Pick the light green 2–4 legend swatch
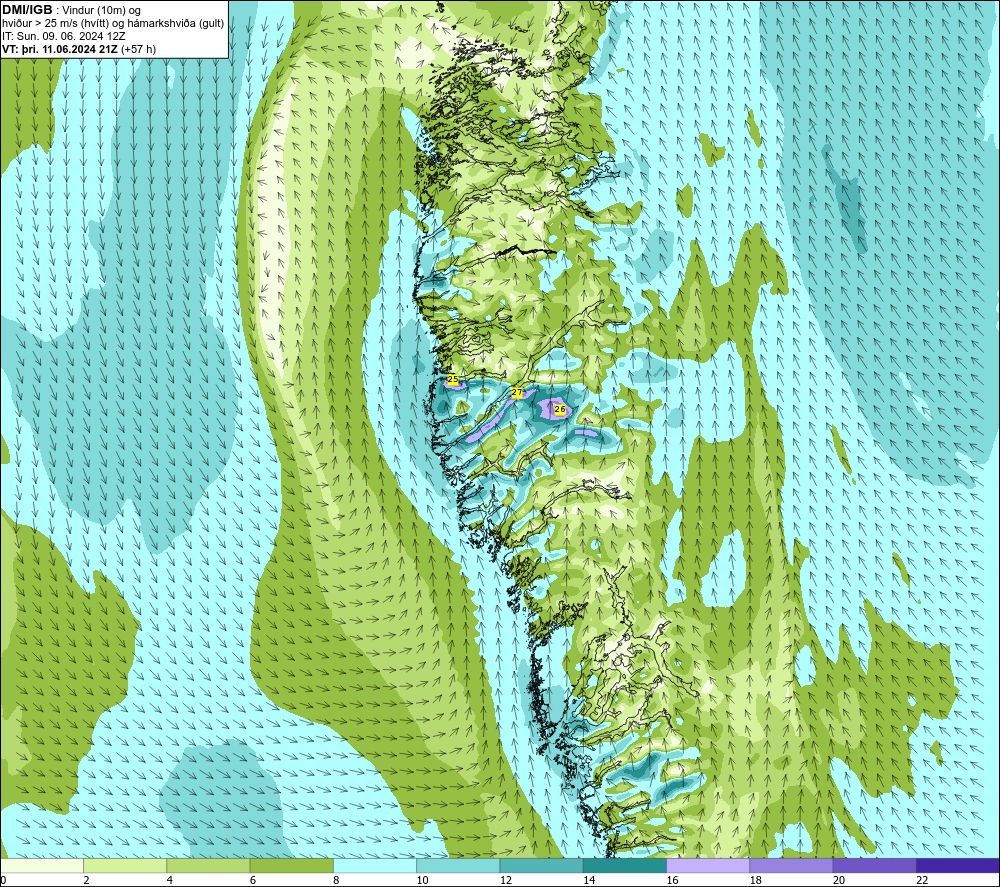Viewport: 1000px width, 887px height. pyautogui.click(x=125, y=865)
